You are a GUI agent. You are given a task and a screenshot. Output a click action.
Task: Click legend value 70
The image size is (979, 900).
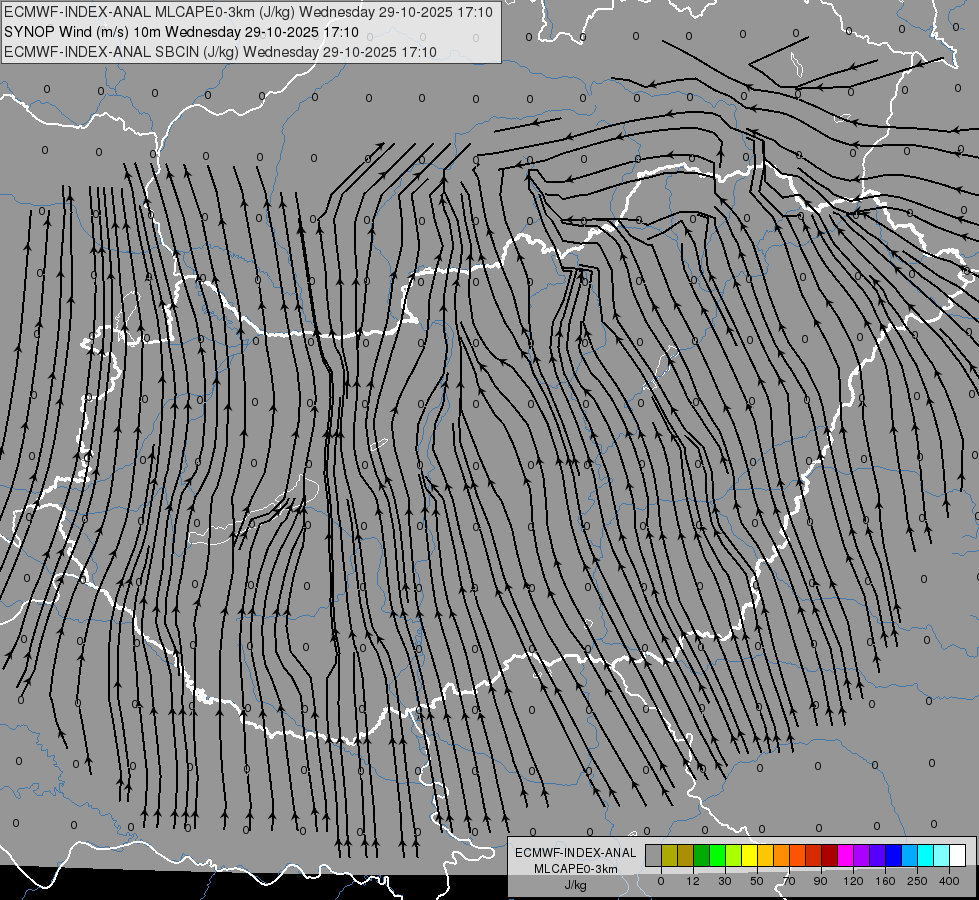point(789,881)
